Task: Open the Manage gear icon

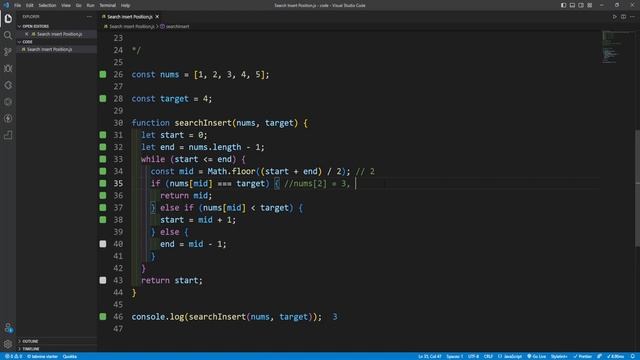Action: click(8, 344)
